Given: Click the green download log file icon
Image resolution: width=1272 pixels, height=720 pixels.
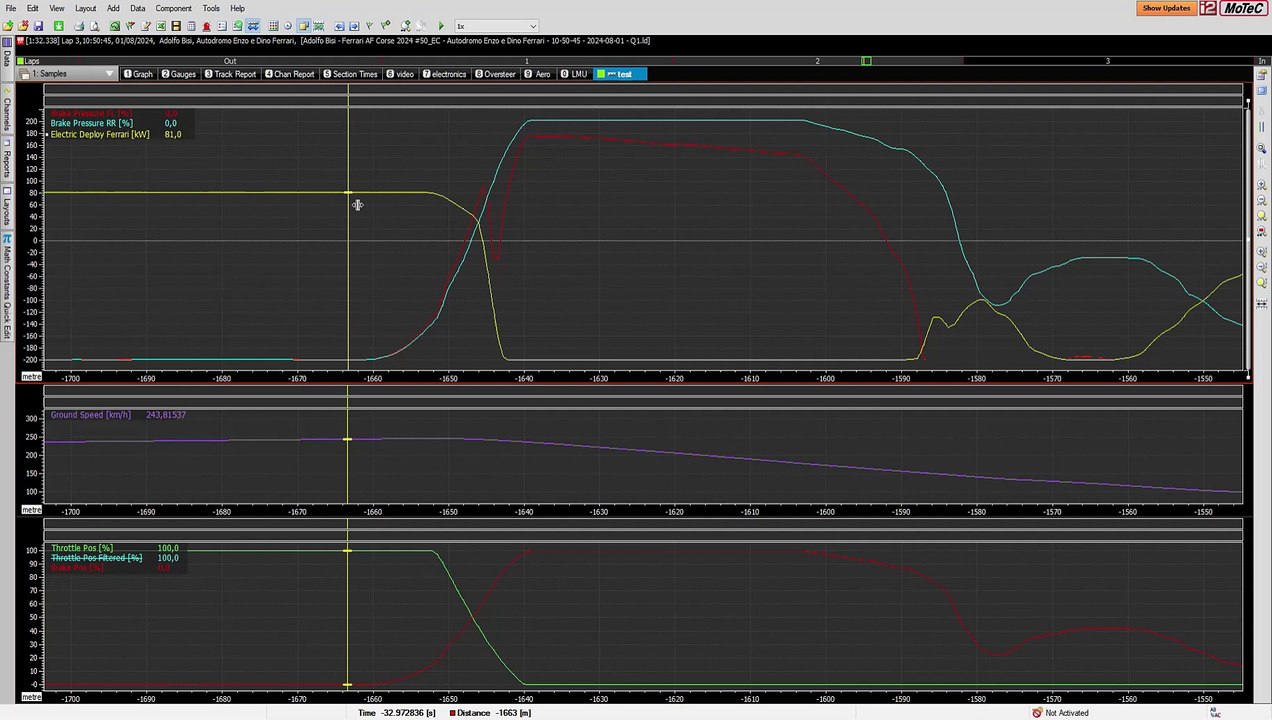Looking at the screenshot, I should tap(59, 26).
